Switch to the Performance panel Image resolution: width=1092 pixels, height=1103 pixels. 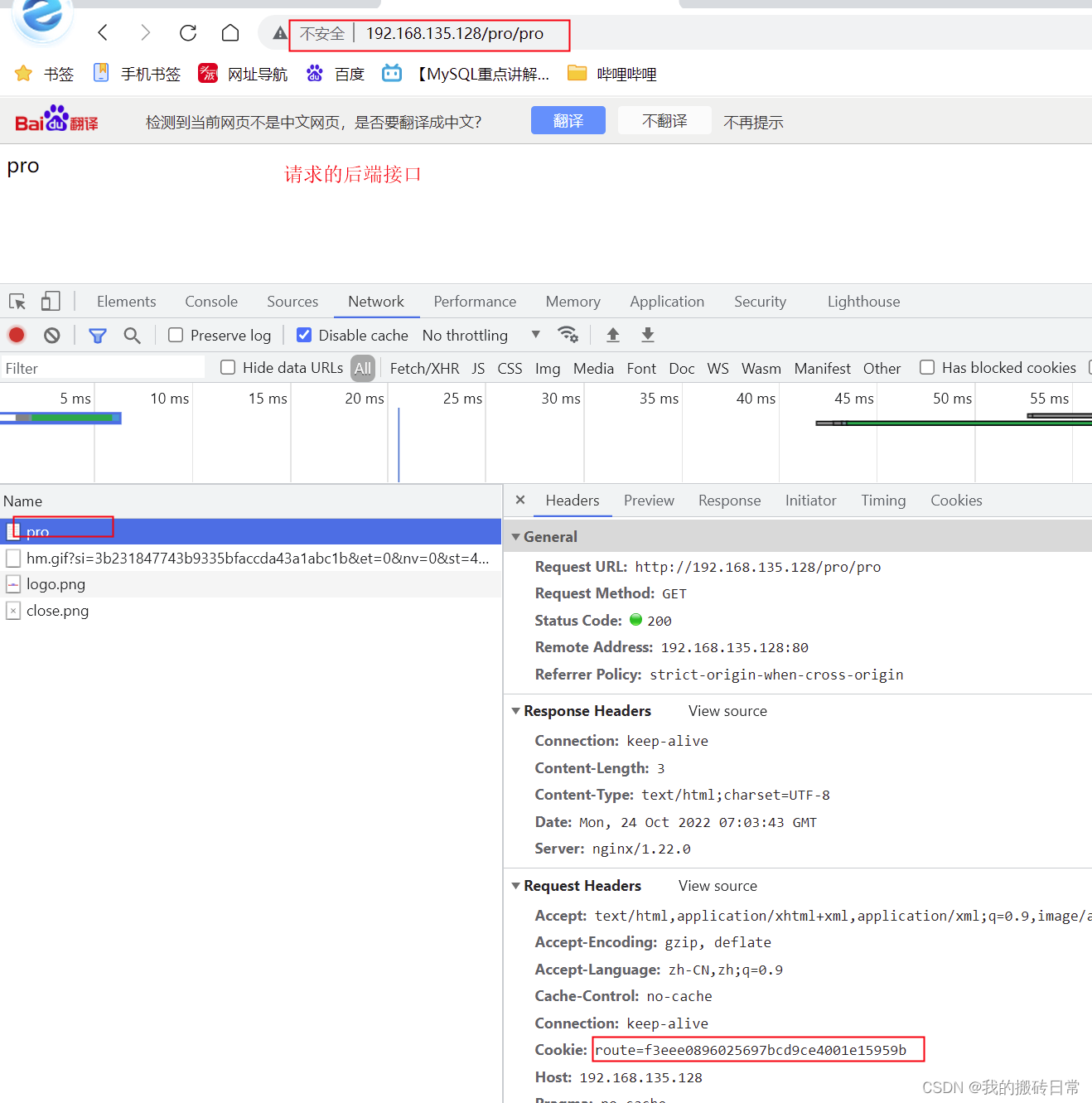point(474,301)
